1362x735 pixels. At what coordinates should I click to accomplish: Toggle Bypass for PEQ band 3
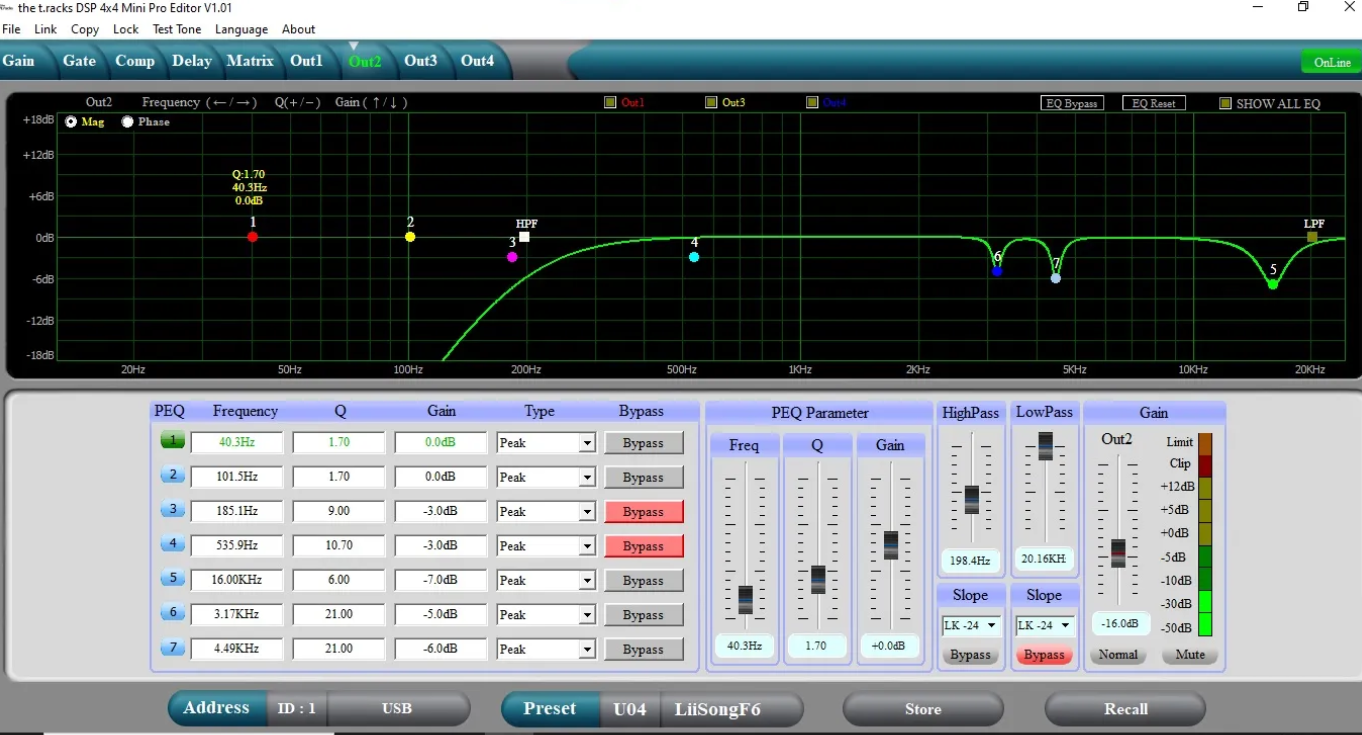643,511
